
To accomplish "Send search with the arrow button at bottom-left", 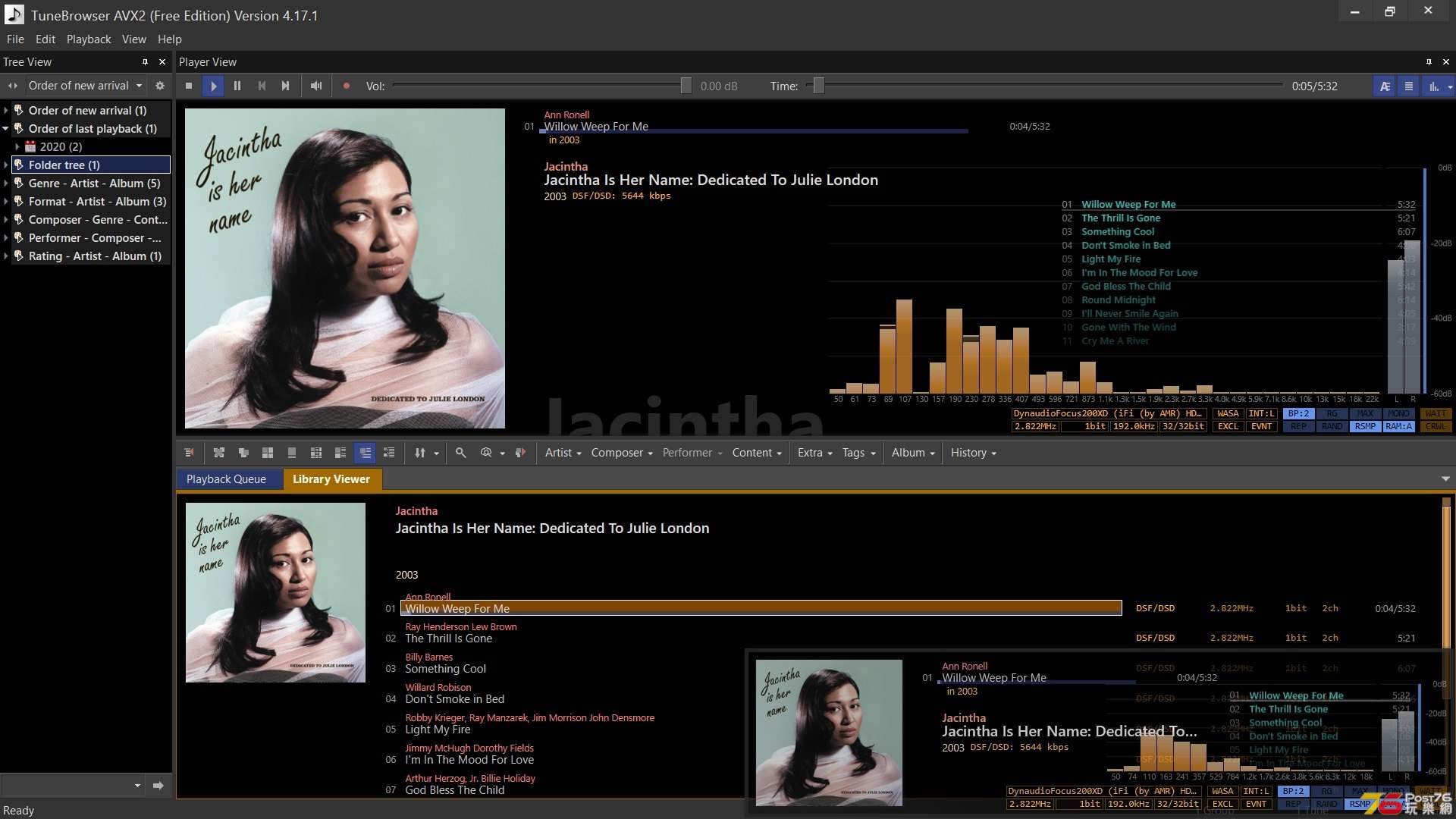I will [x=158, y=786].
